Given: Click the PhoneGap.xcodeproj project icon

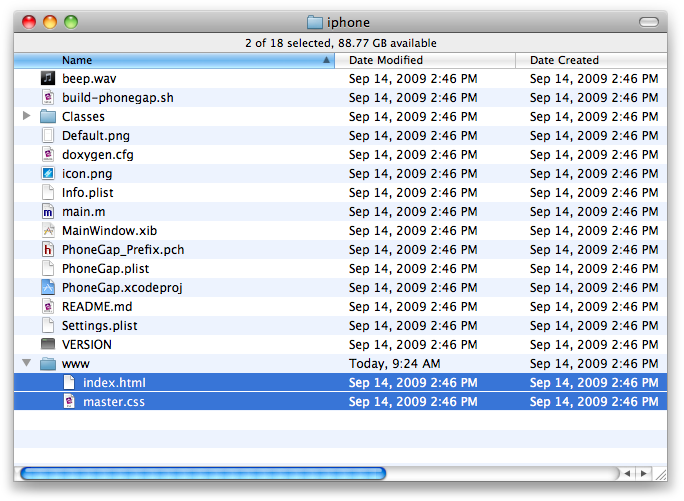Looking at the screenshot, I should point(47,287).
